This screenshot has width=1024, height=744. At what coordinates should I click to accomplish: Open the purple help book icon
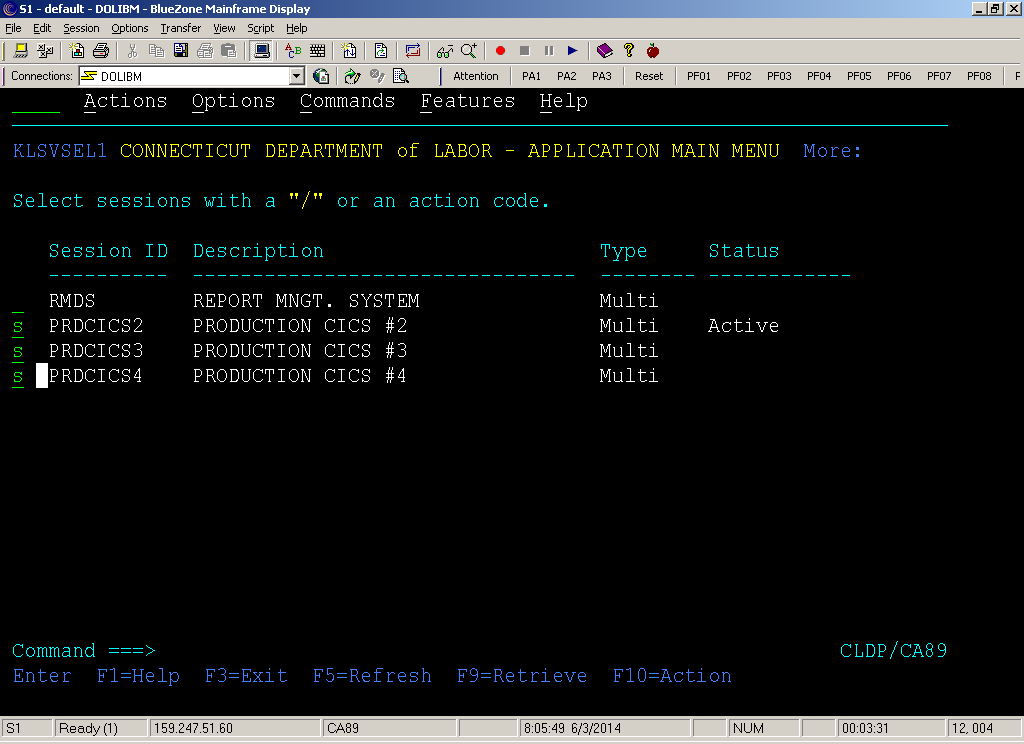pos(604,50)
